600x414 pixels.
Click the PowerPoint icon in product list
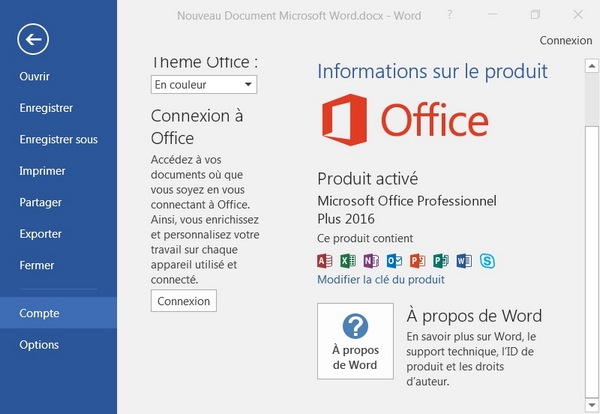tap(417, 261)
